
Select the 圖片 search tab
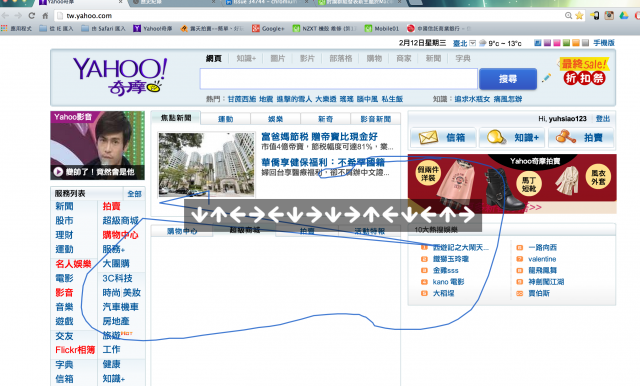tap(278, 58)
